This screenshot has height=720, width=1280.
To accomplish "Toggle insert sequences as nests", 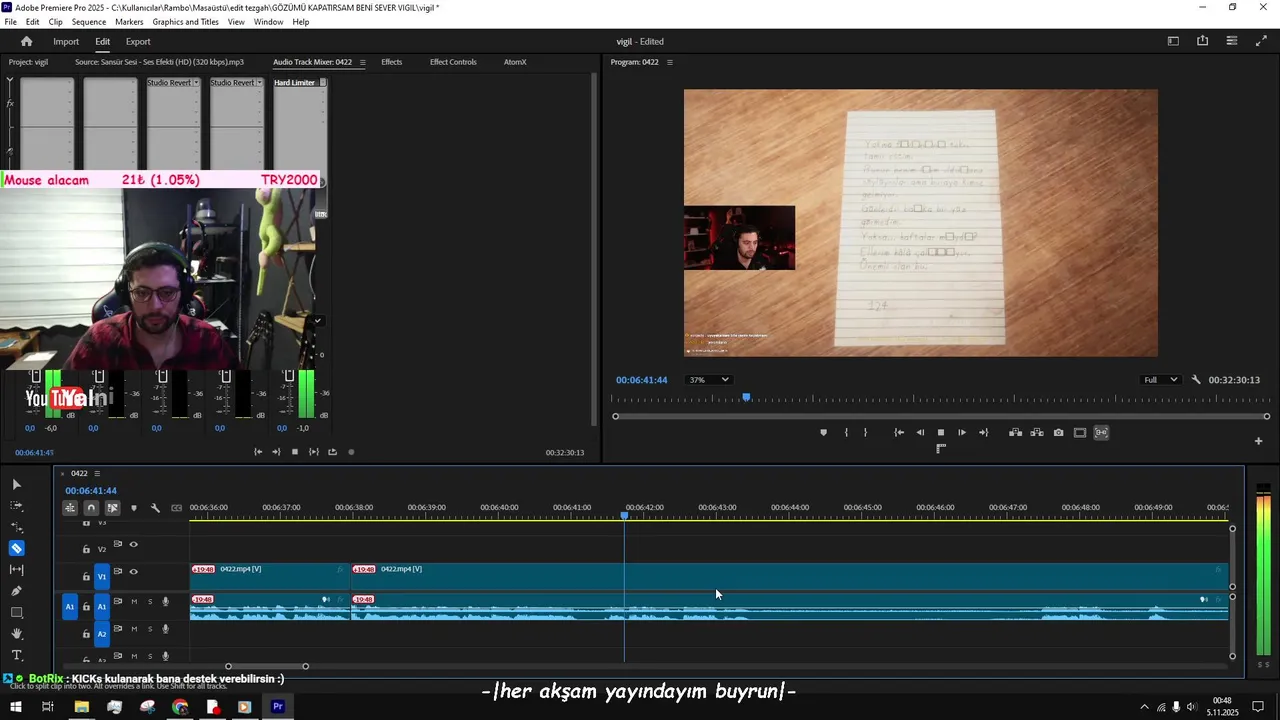I will click(x=70, y=508).
